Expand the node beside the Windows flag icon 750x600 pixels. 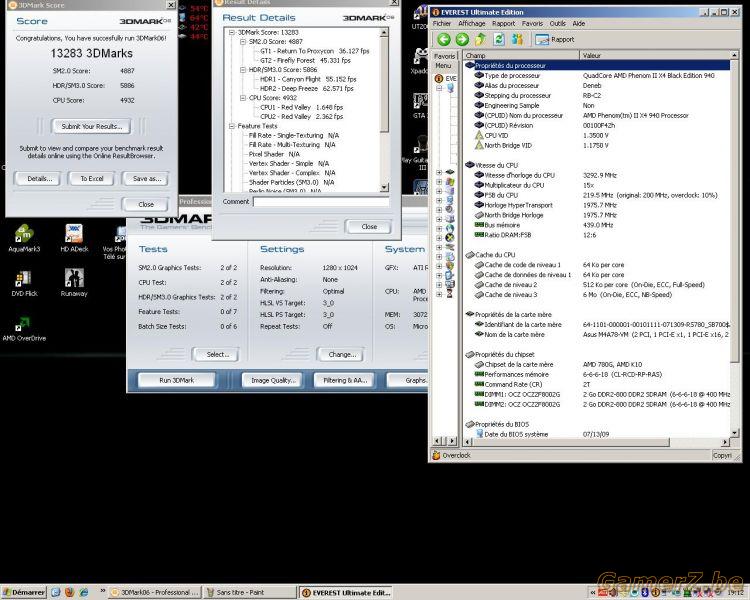point(439,182)
